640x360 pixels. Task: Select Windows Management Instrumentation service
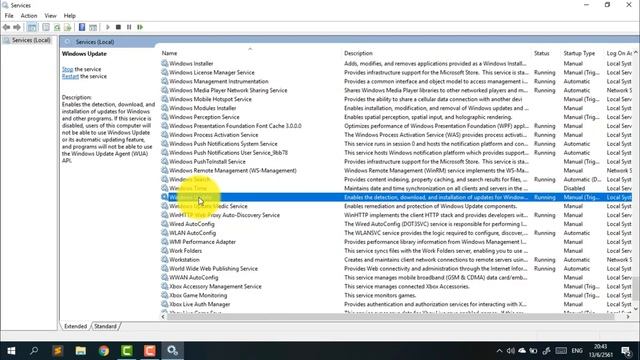click(x=218, y=82)
